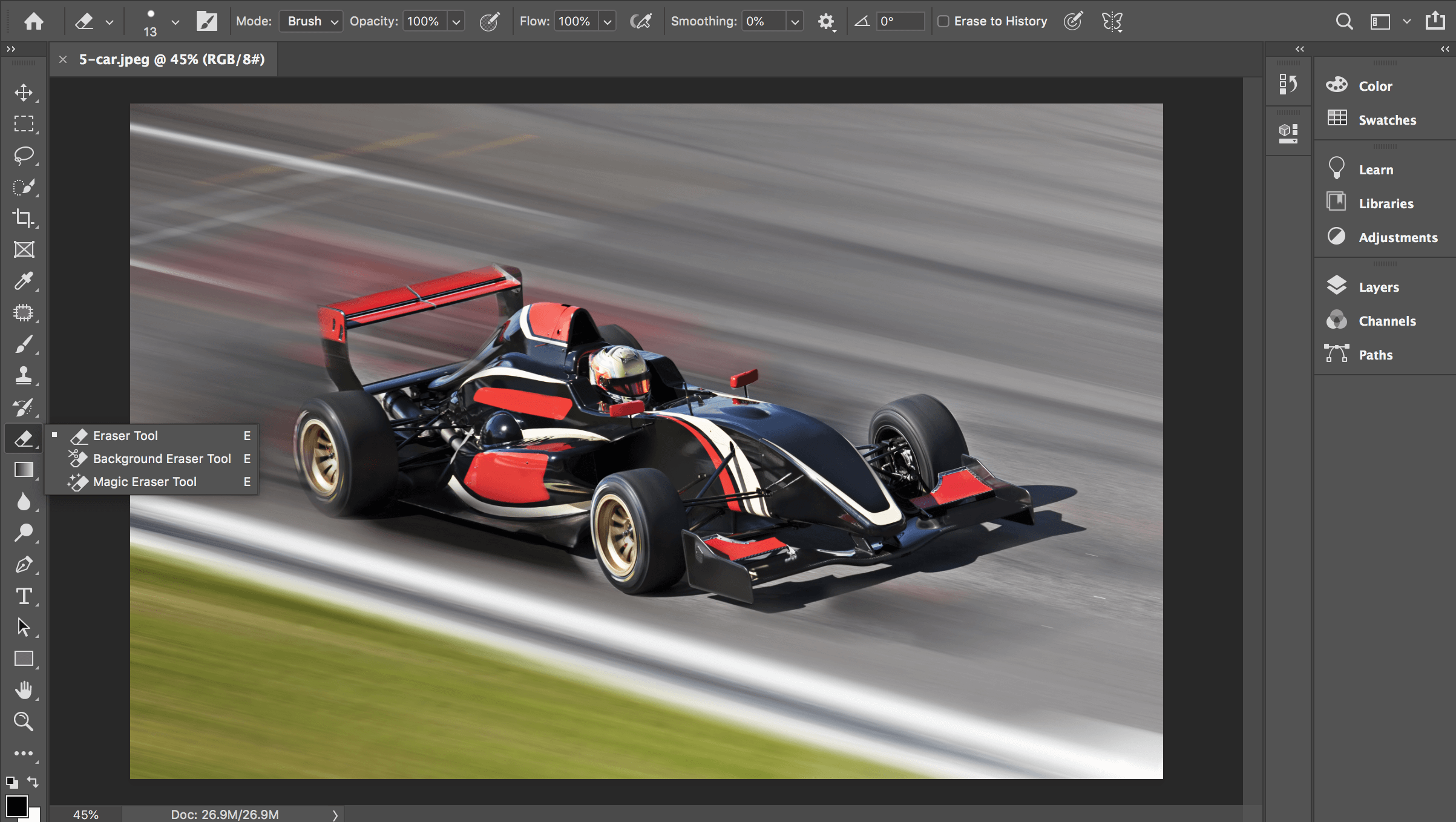
Task: Choose Eraser Tool from flyout
Action: (x=151, y=436)
